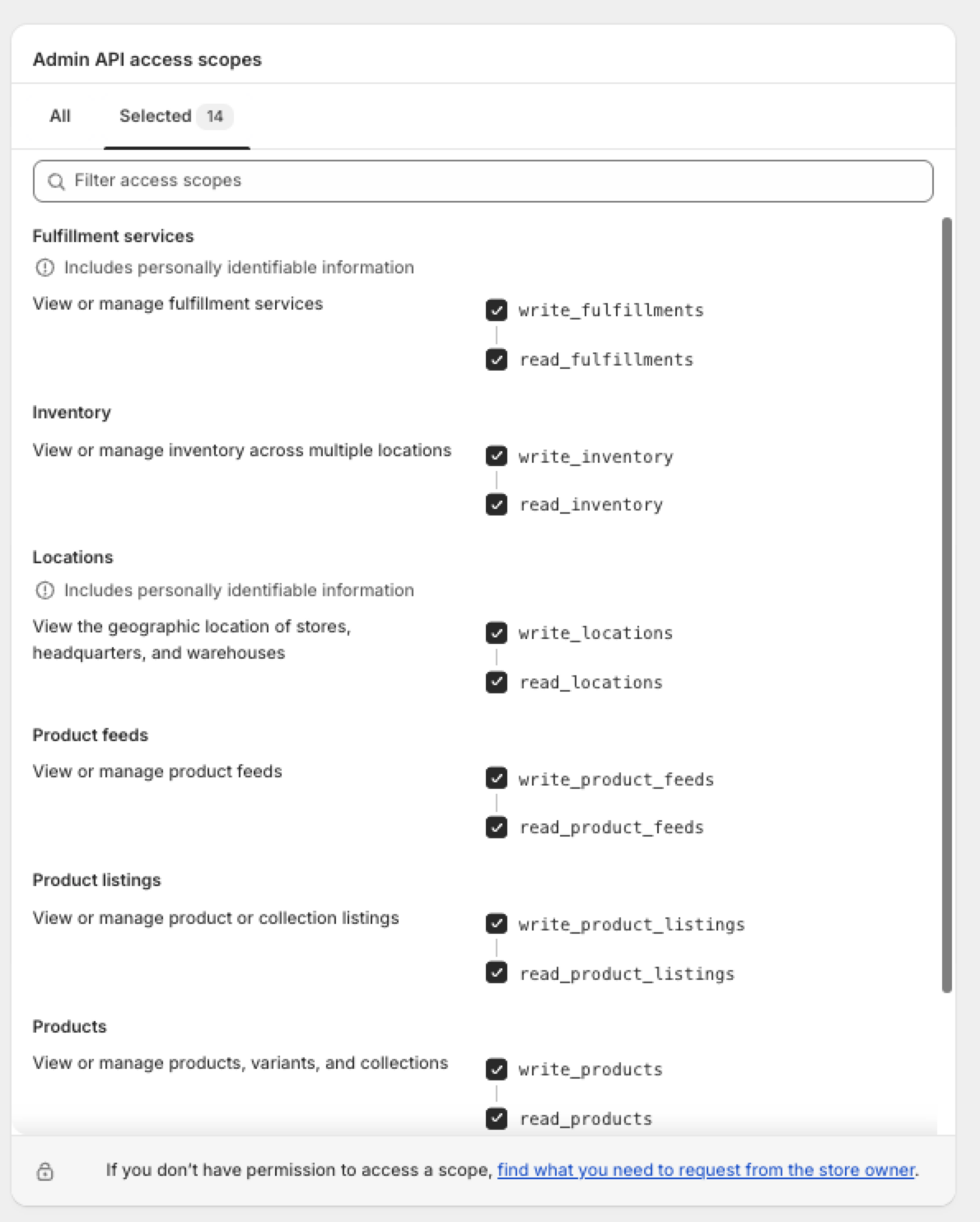The height and width of the screenshot is (1222, 980).
Task: Click the info icon under Fulfillment services
Action: point(44,267)
